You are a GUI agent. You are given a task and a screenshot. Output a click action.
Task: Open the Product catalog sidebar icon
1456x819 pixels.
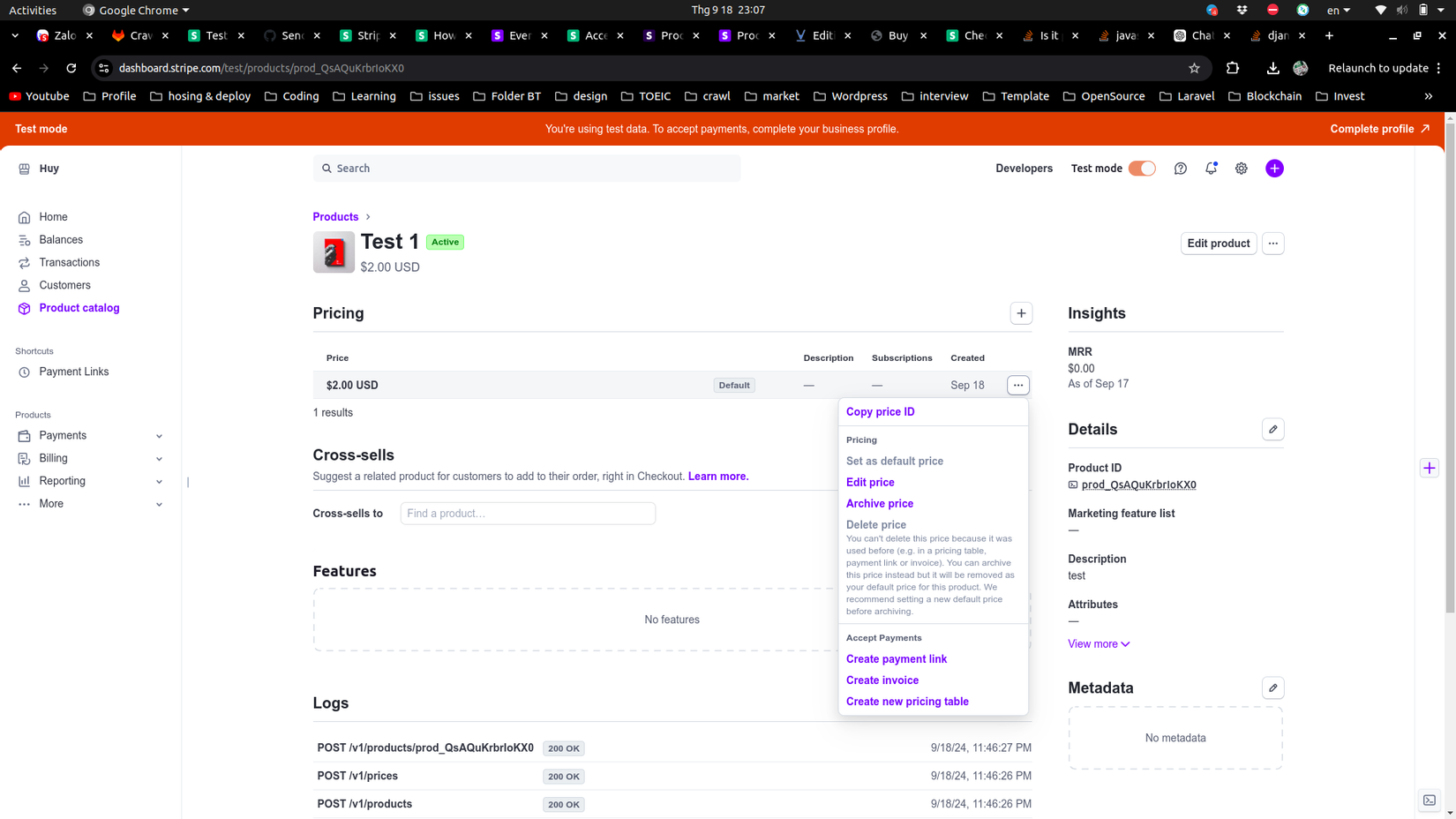tap(24, 308)
